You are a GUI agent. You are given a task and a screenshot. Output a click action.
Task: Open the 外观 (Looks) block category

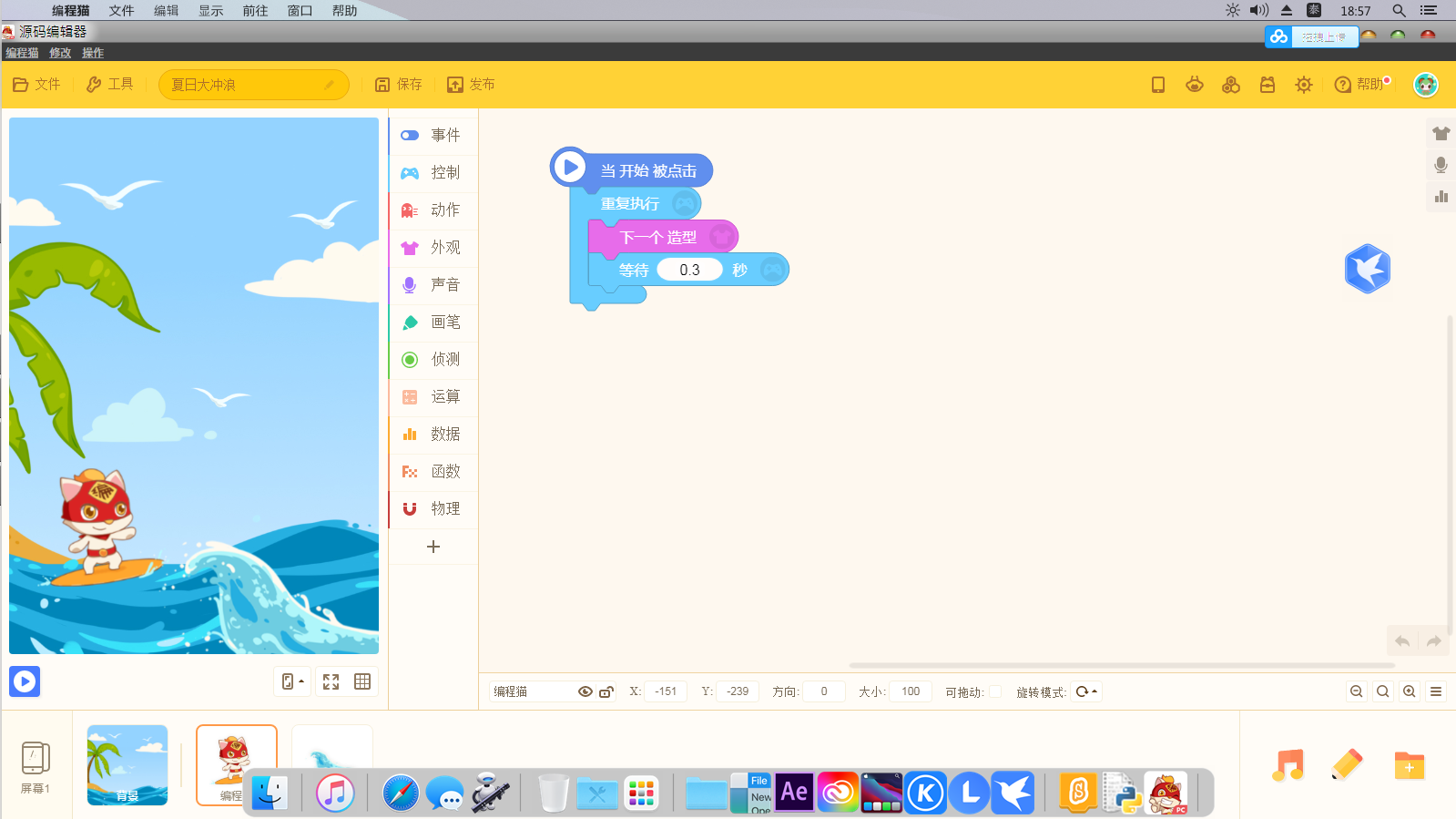click(433, 247)
